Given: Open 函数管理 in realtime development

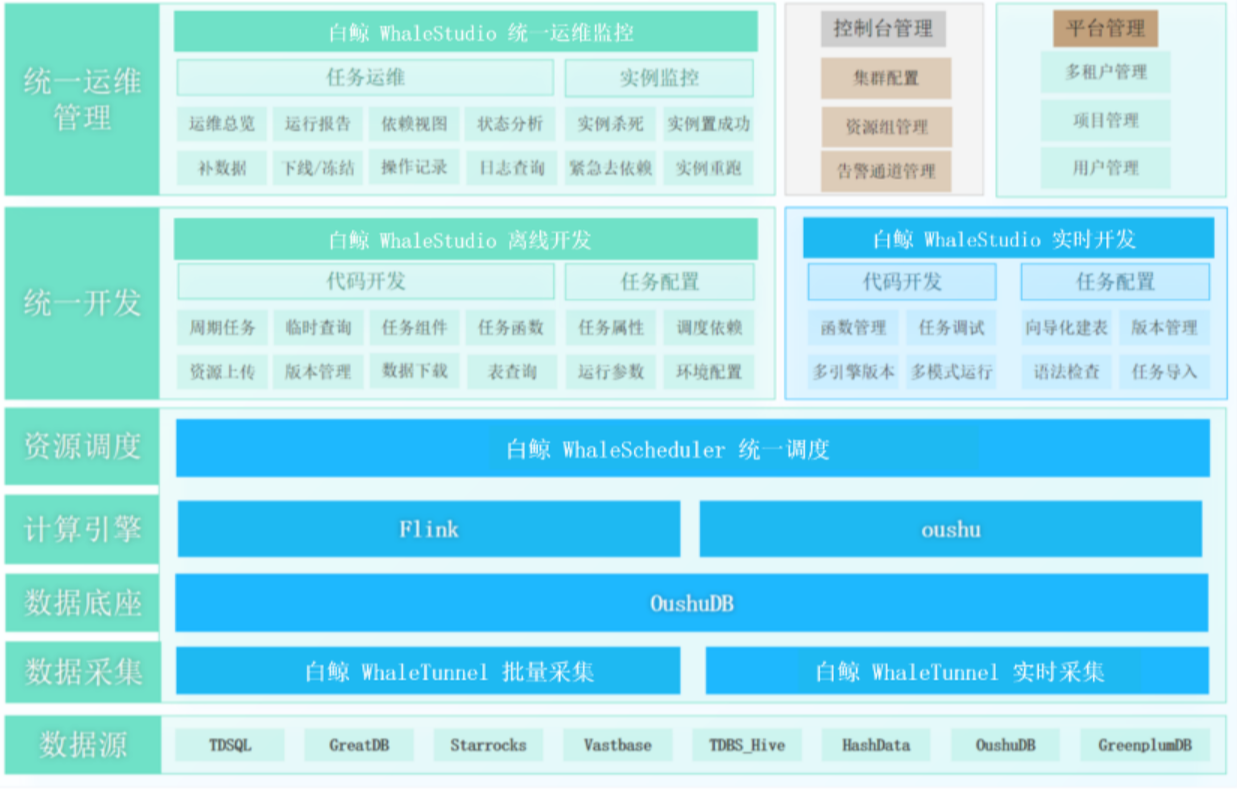Looking at the screenshot, I should [853, 327].
